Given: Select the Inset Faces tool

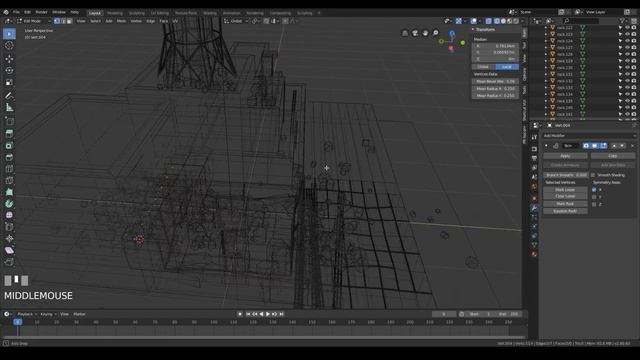Looking at the screenshot, I should pyautogui.click(x=9, y=145).
